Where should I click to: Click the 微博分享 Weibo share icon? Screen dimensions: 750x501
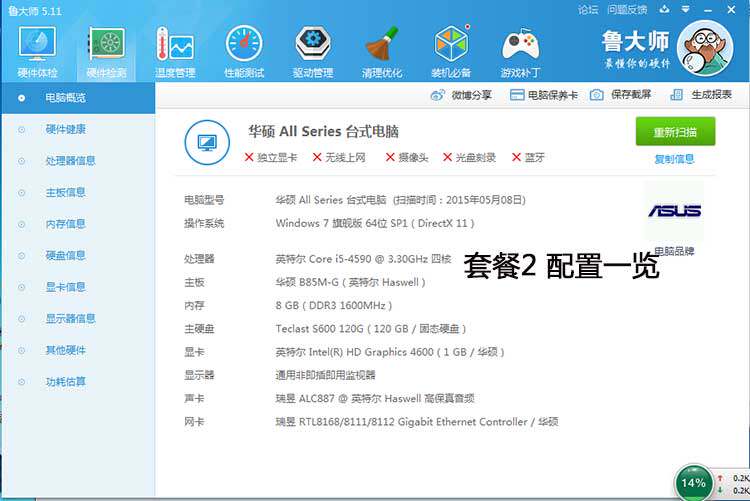pos(437,95)
